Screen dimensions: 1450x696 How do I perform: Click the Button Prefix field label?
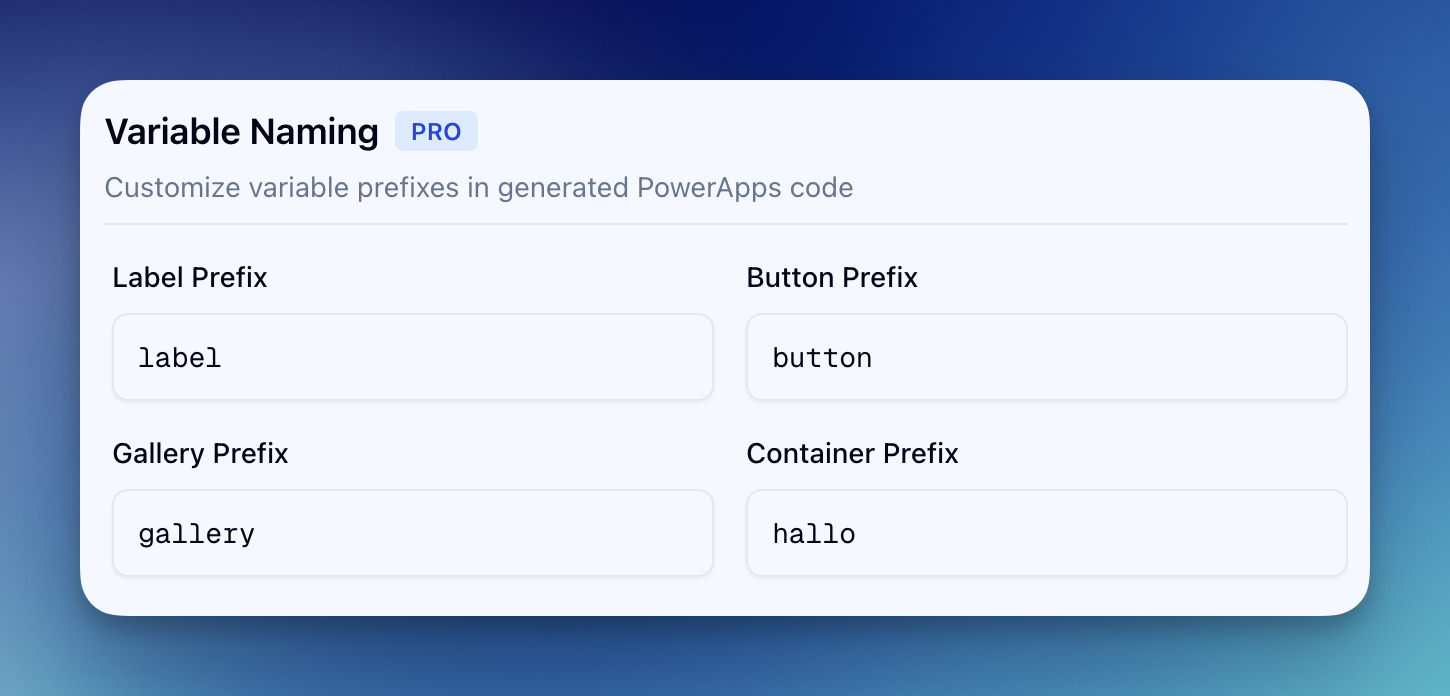(x=831, y=278)
